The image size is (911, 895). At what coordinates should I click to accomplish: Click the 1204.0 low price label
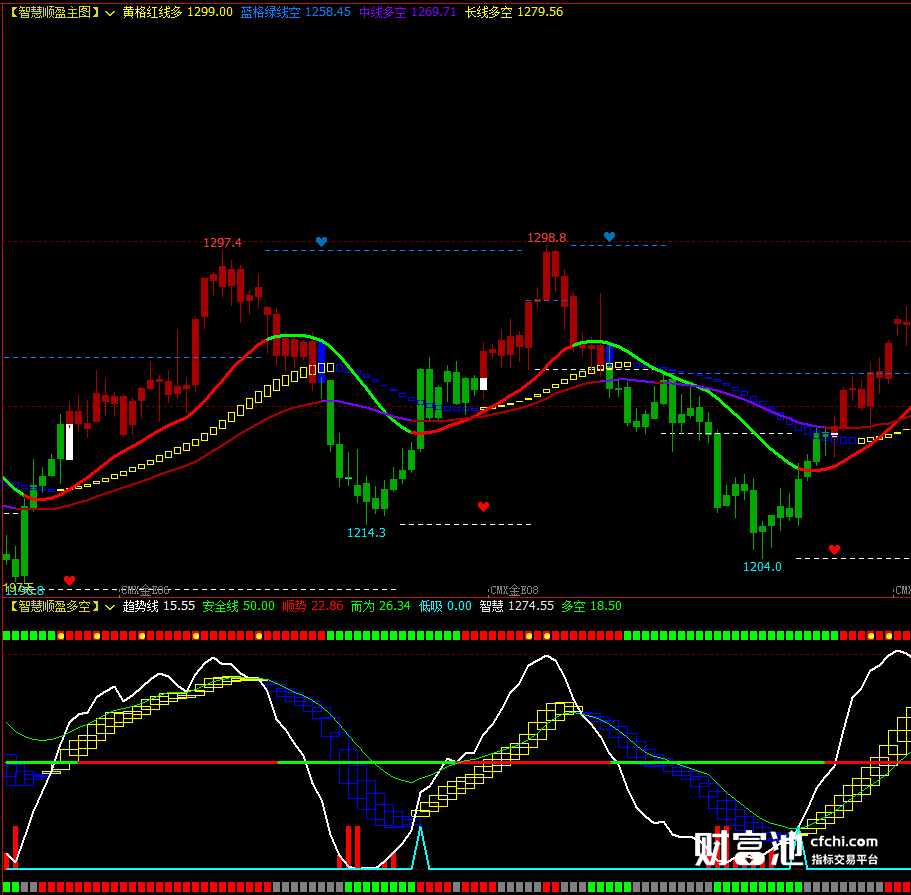pyautogui.click(x=762, y=567)
